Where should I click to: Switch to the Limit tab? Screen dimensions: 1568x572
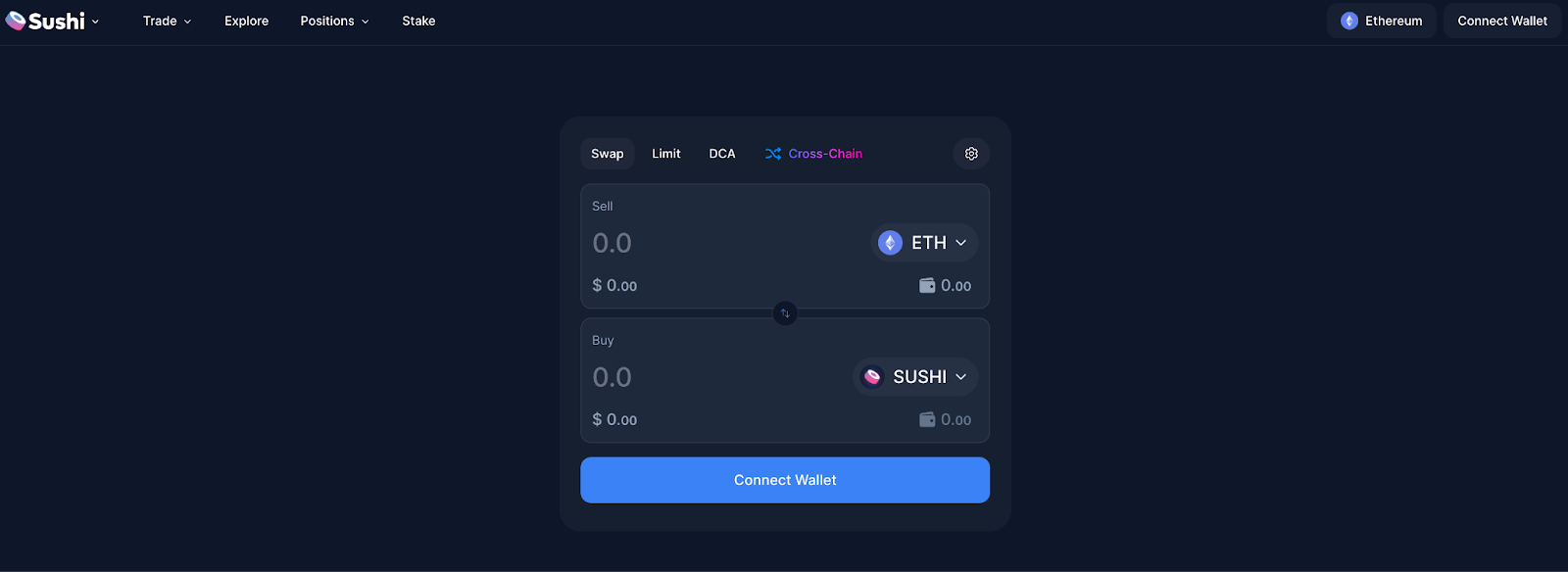(x=666, y=154)
